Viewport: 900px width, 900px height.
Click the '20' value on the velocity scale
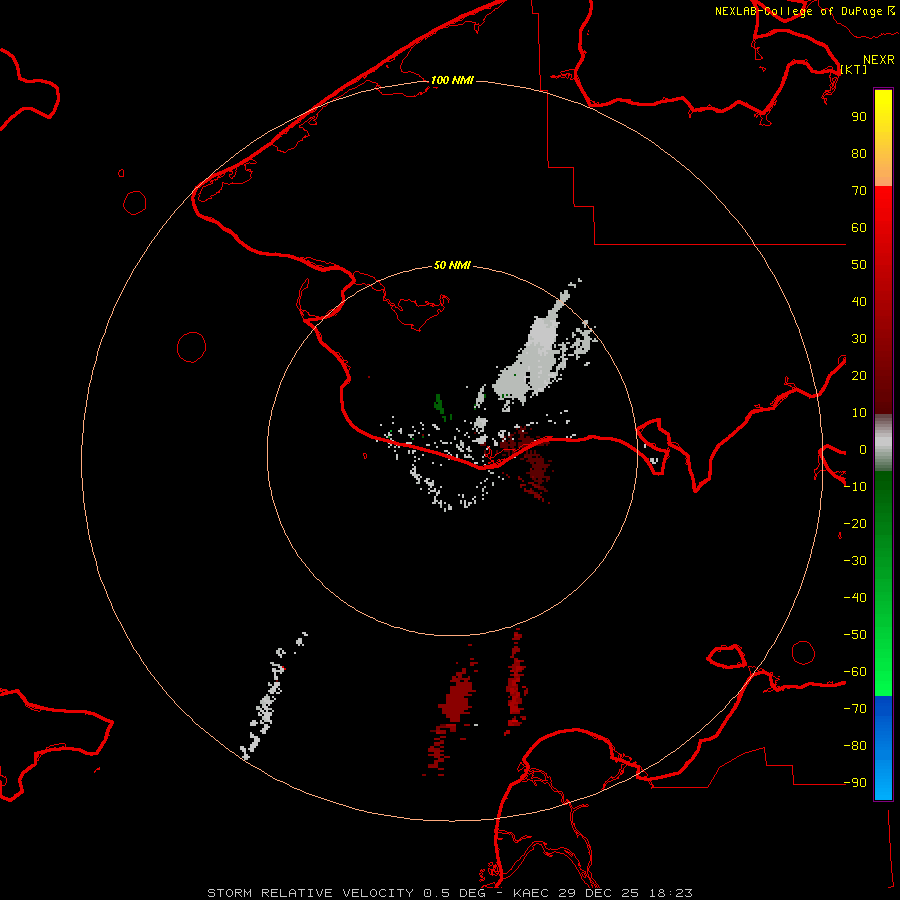[x=859, y=375]
